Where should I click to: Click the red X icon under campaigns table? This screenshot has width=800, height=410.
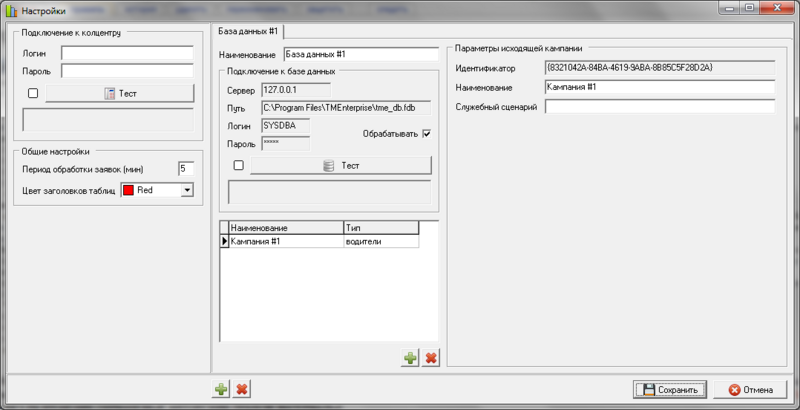pos(430,358)
